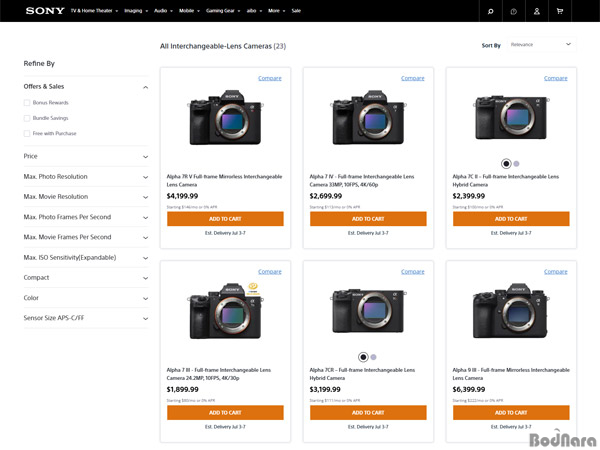Go to Sale page
This screenshot has height=450, width=600.
pos(296,11)
